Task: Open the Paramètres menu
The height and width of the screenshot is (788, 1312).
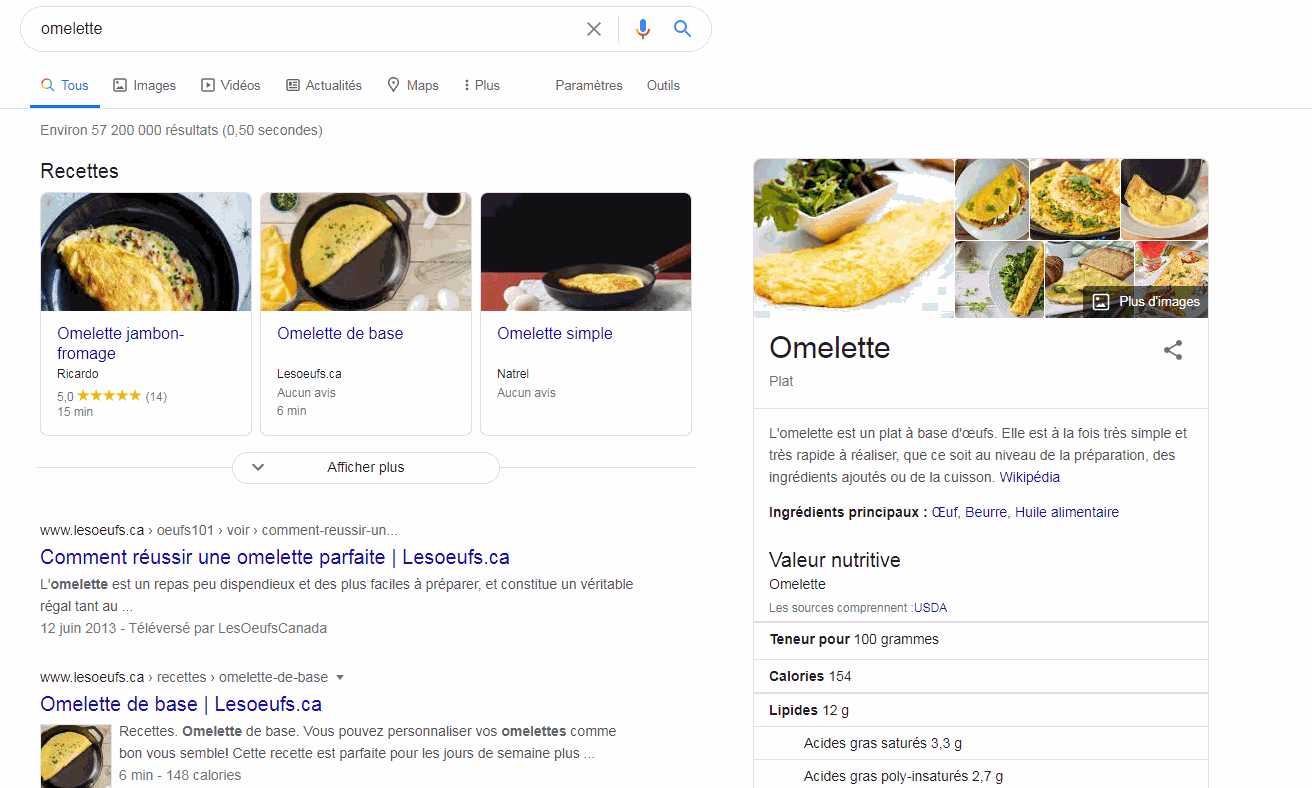Action: click(589, 86)
